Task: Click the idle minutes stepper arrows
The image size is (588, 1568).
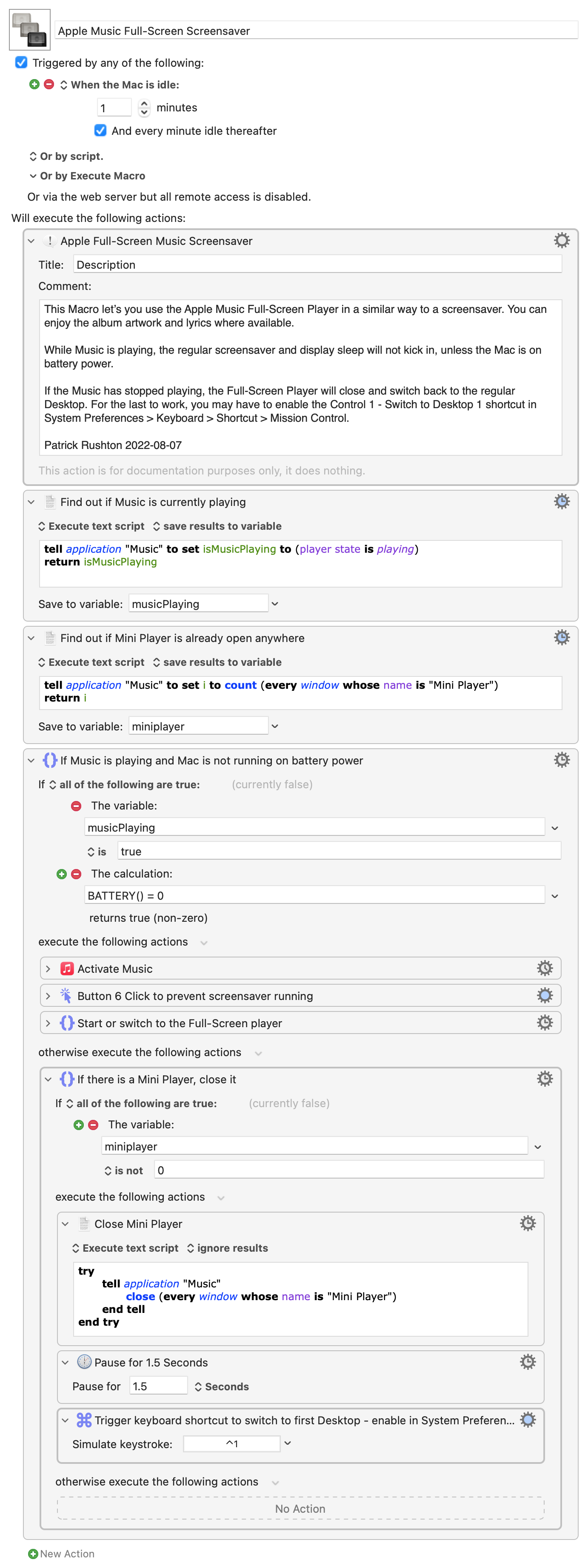Action: 144,108
